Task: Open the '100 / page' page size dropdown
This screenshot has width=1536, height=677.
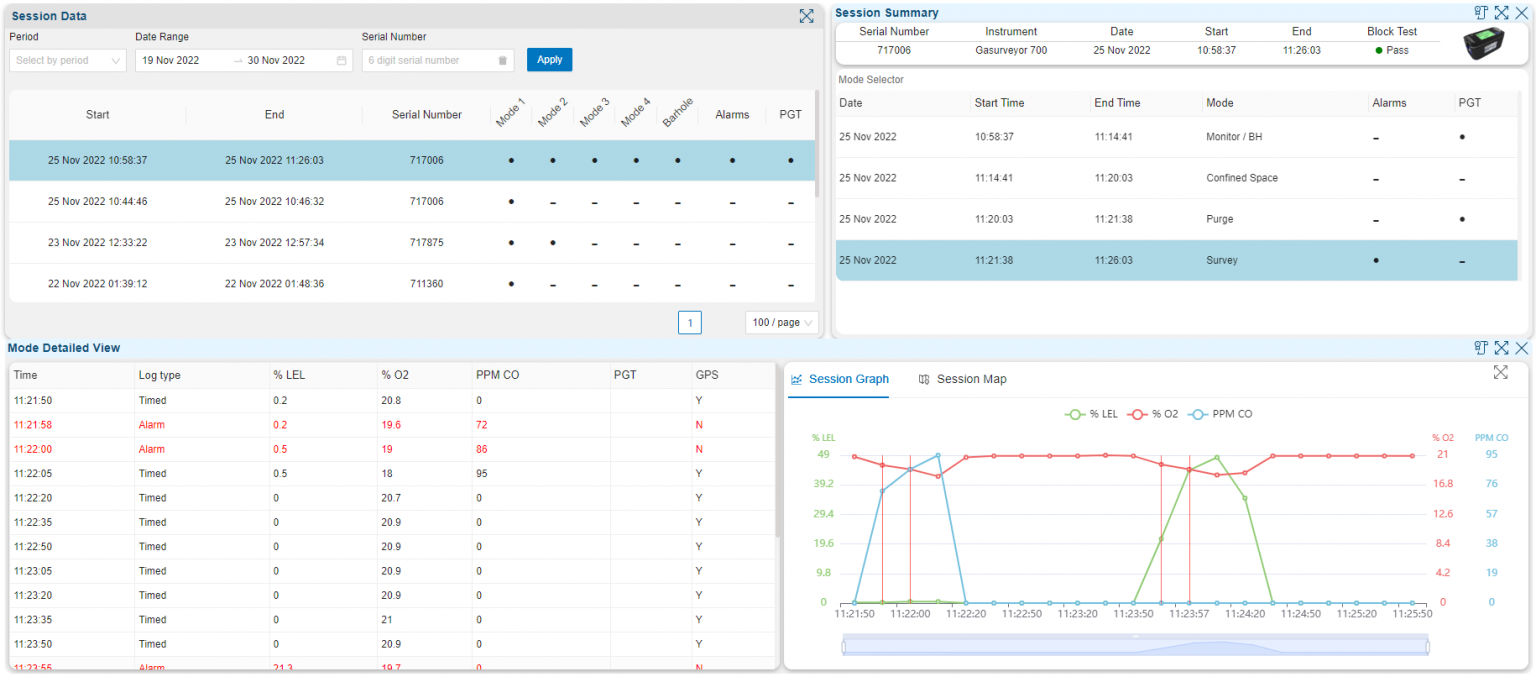Action: coord(781,322)
